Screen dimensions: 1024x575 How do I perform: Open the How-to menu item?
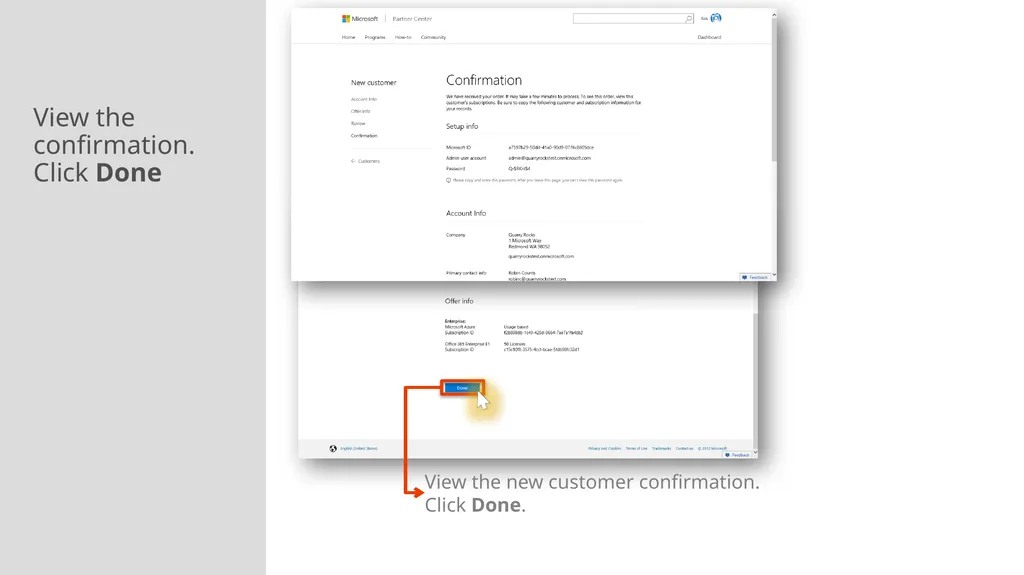click(403, 37)
